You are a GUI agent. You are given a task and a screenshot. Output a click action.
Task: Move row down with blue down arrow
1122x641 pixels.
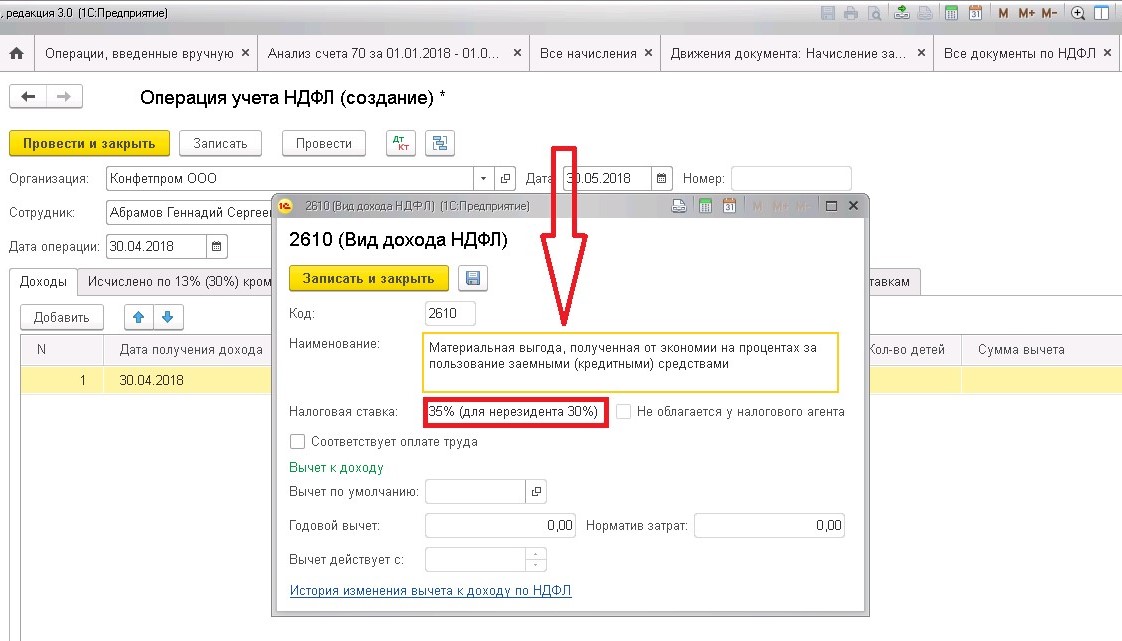(167, 317)
